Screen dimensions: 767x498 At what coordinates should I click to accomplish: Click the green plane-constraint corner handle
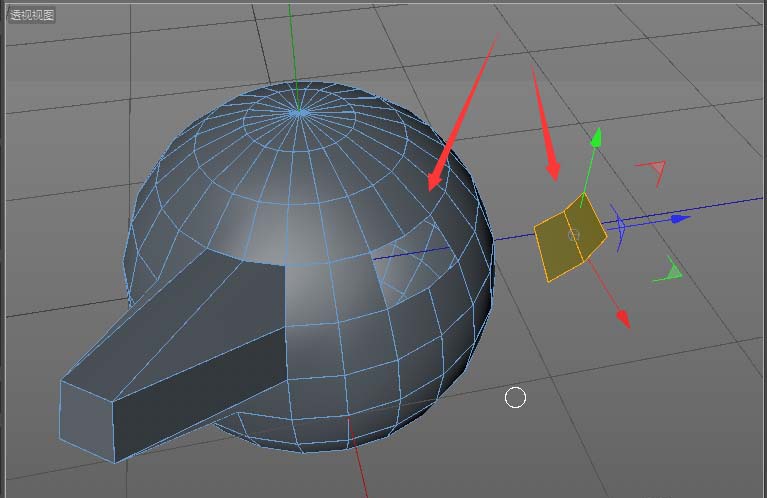[669, 271]
